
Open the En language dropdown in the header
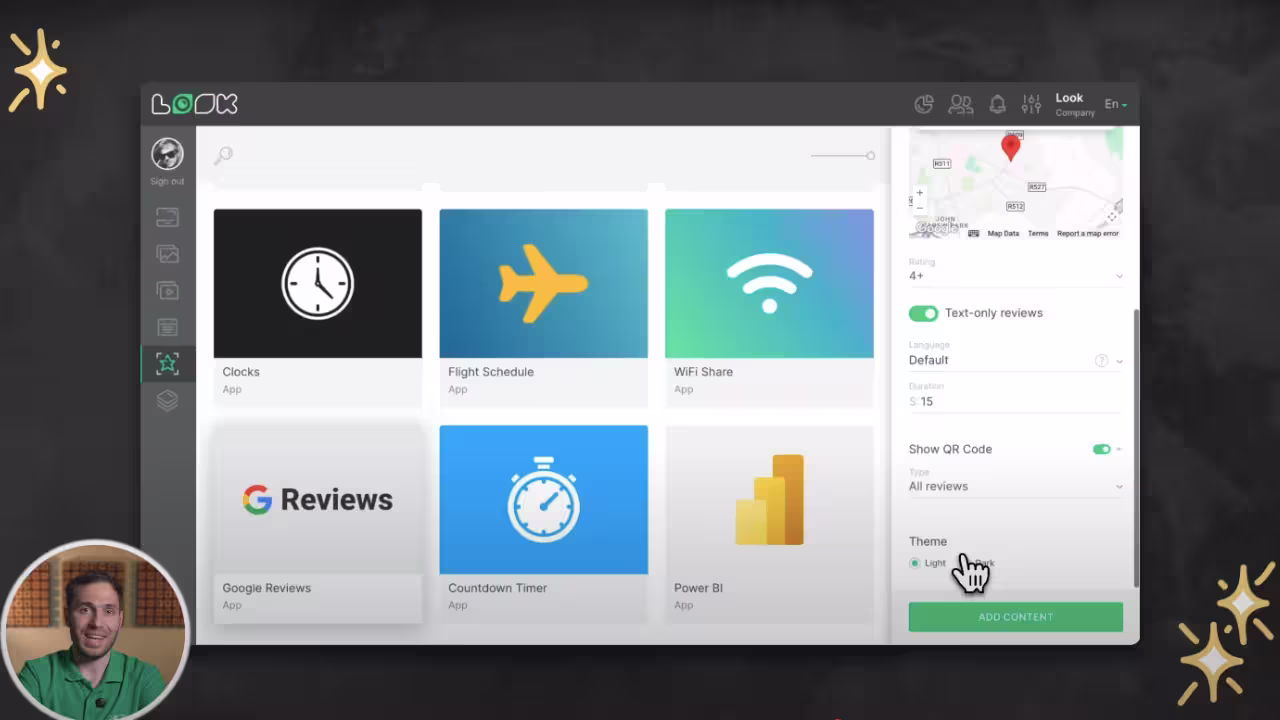click(x=1115, y=104)
